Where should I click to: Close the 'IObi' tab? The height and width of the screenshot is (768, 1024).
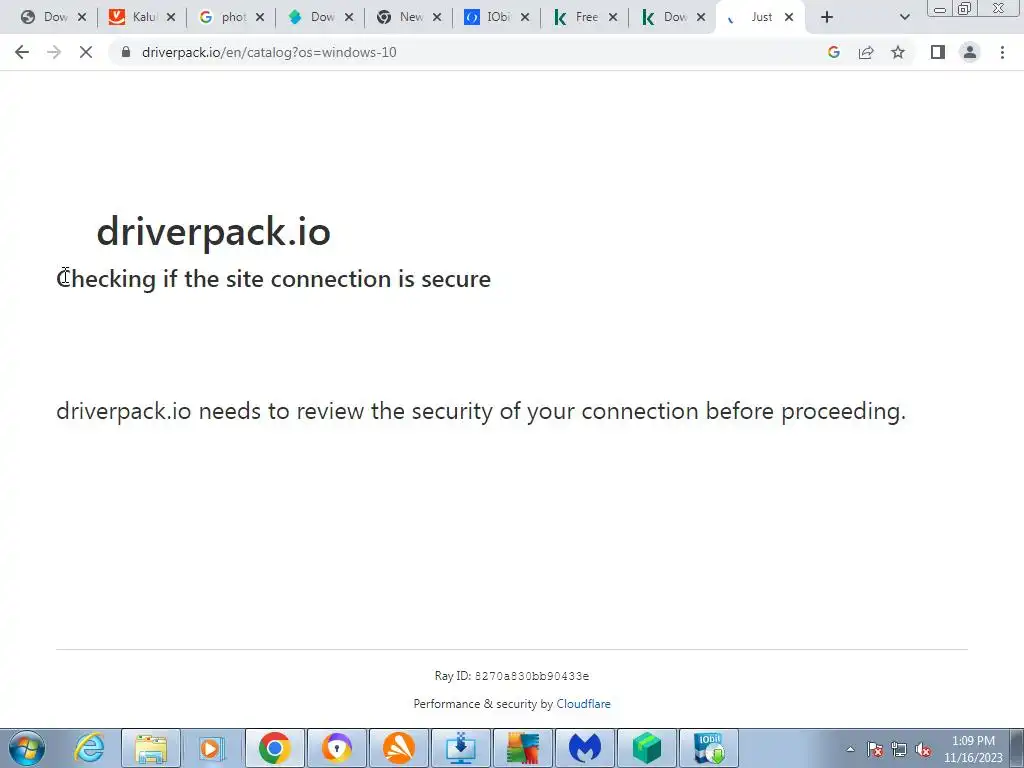[524, 17]
